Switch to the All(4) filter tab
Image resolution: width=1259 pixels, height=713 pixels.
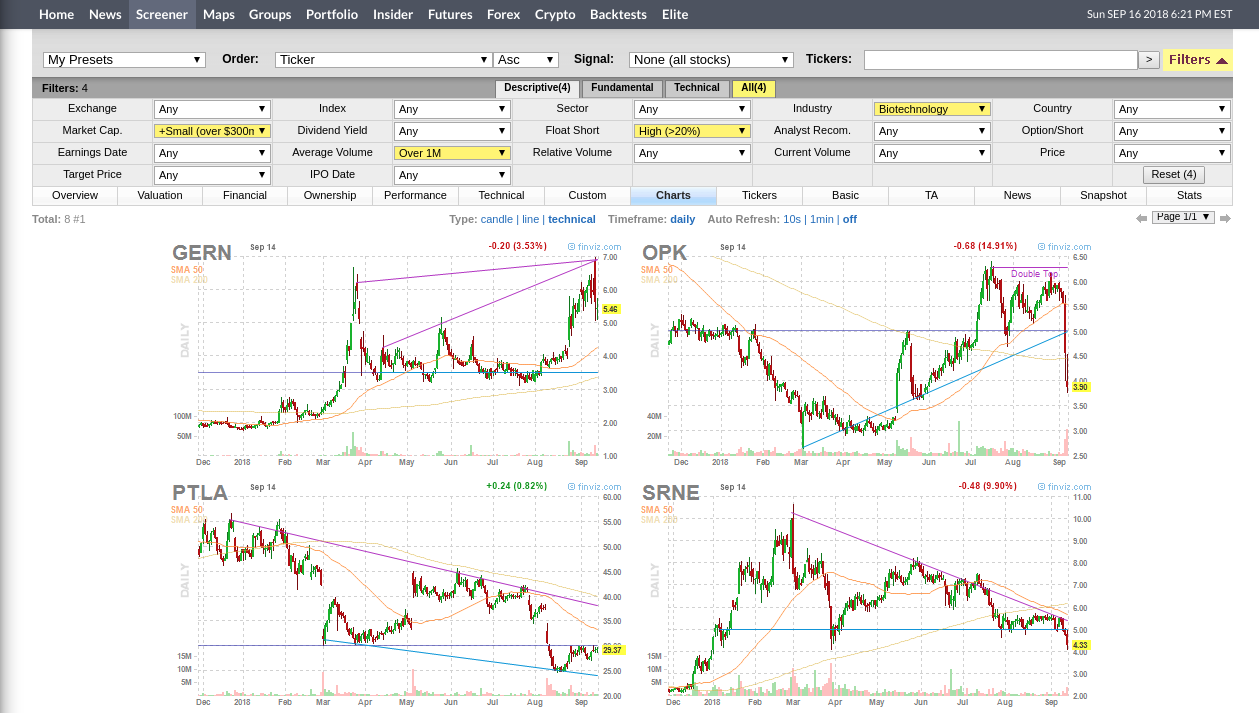coord(753,88)
